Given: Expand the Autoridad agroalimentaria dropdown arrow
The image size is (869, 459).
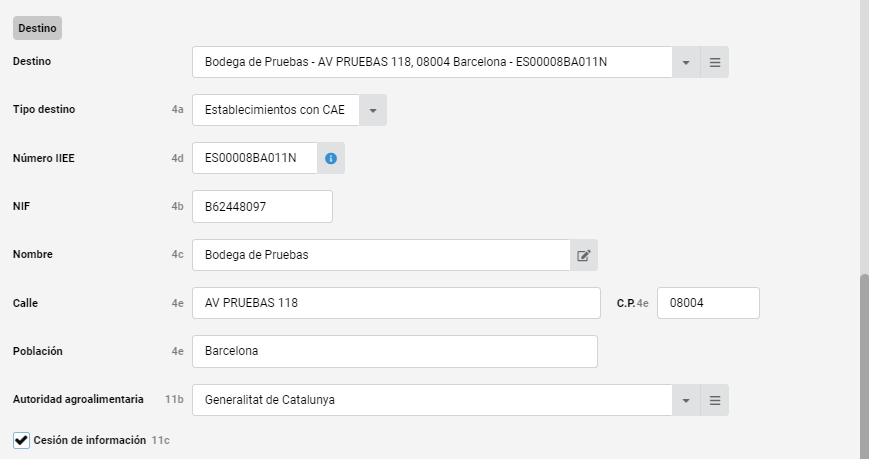Looking at the screenshot, I should pos(686,400).
